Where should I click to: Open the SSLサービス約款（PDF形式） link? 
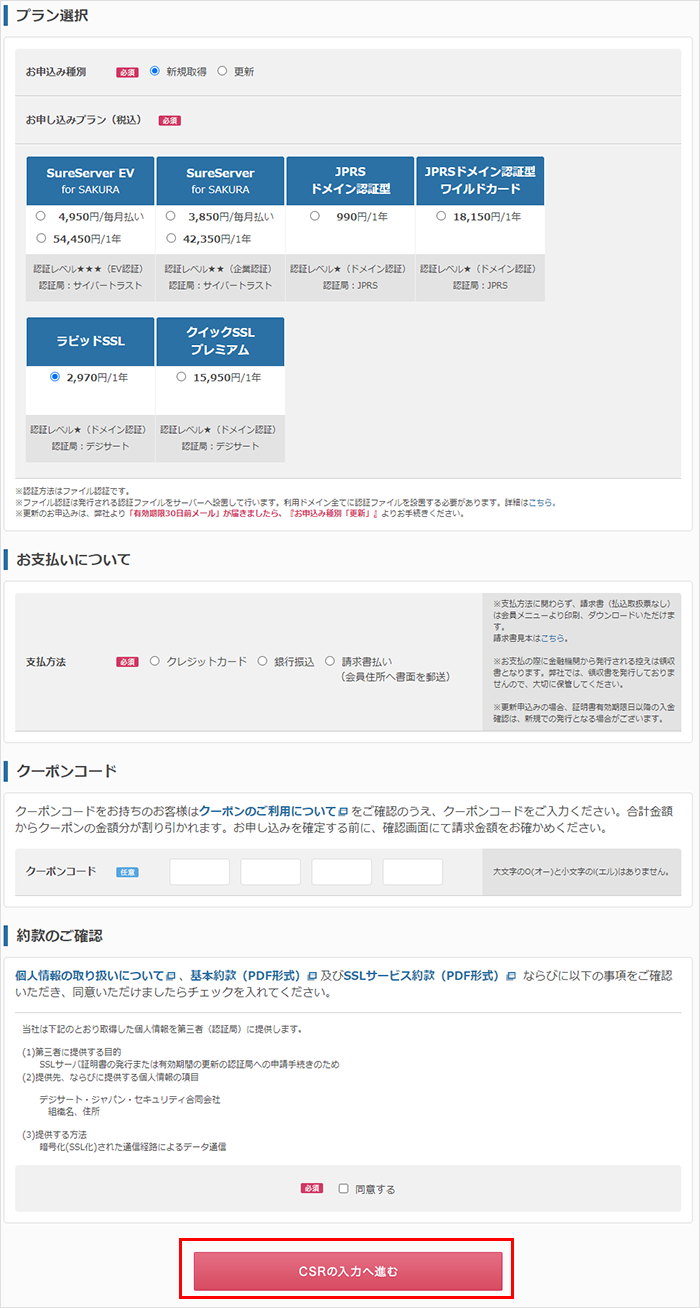(x=424, y=975)
